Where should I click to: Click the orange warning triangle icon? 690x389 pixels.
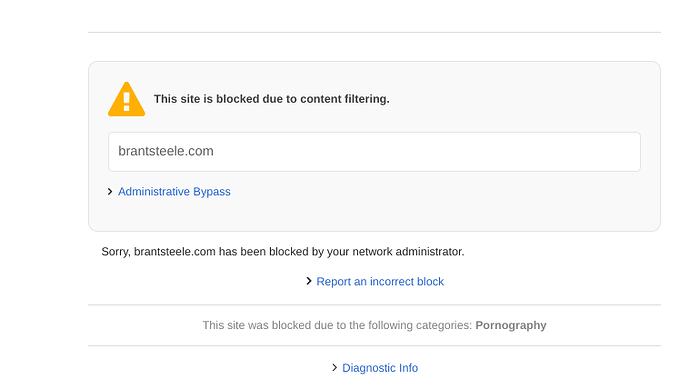tap(126, 99)
